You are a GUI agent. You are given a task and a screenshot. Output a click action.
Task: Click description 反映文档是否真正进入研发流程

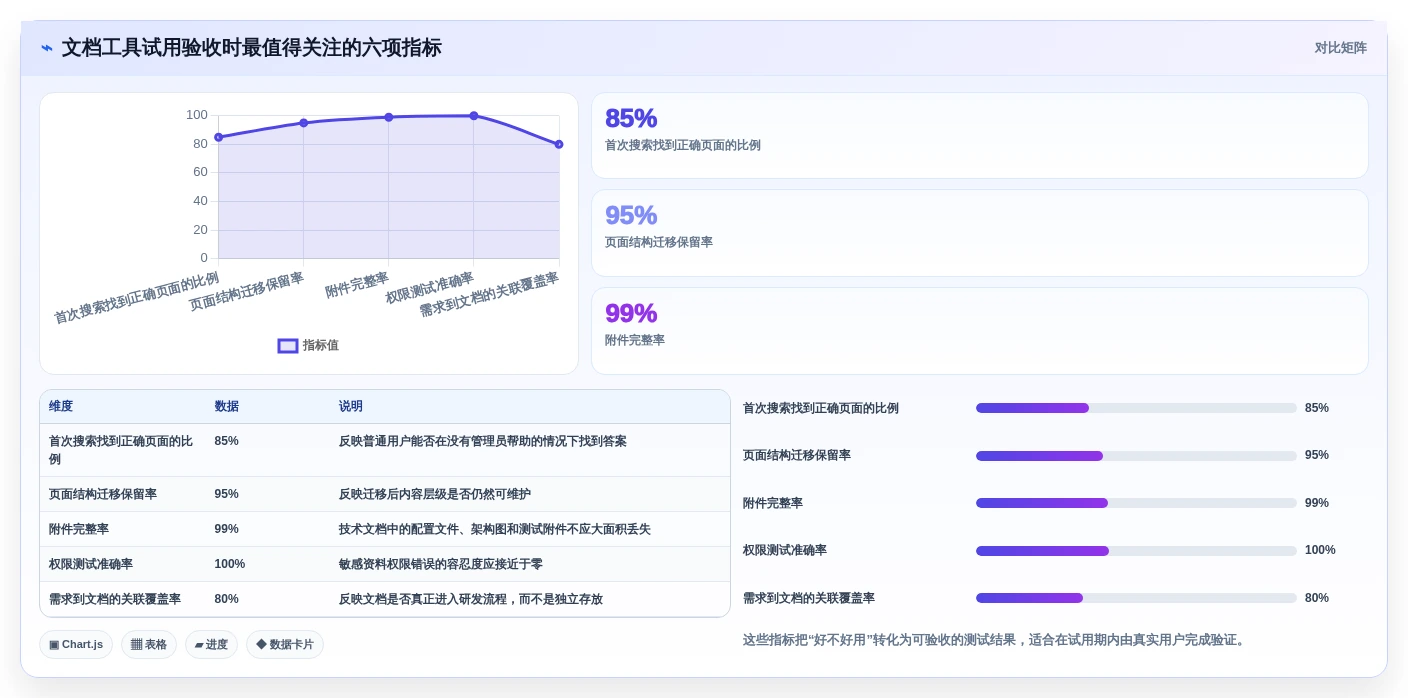point(471,599)
